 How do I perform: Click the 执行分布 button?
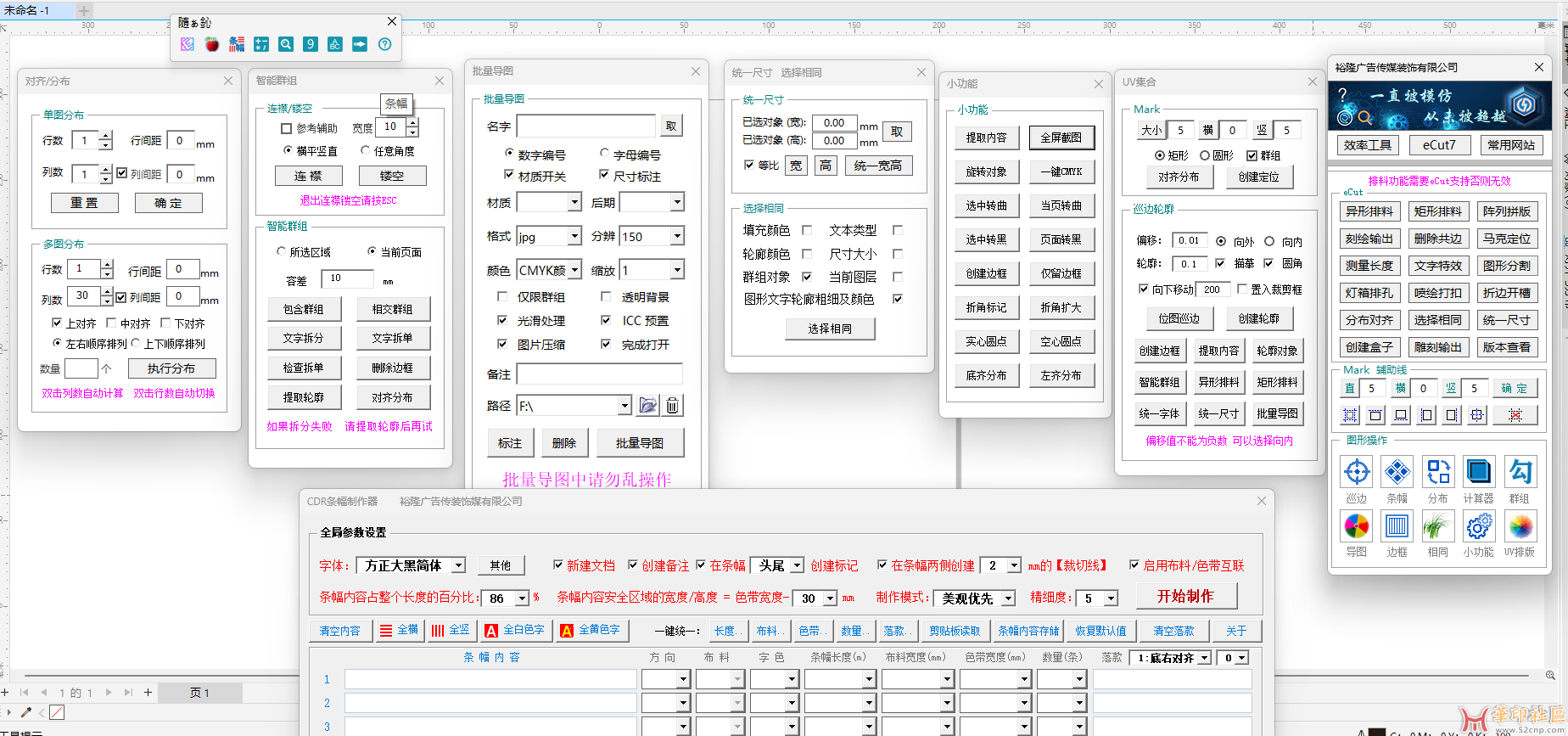171,368
